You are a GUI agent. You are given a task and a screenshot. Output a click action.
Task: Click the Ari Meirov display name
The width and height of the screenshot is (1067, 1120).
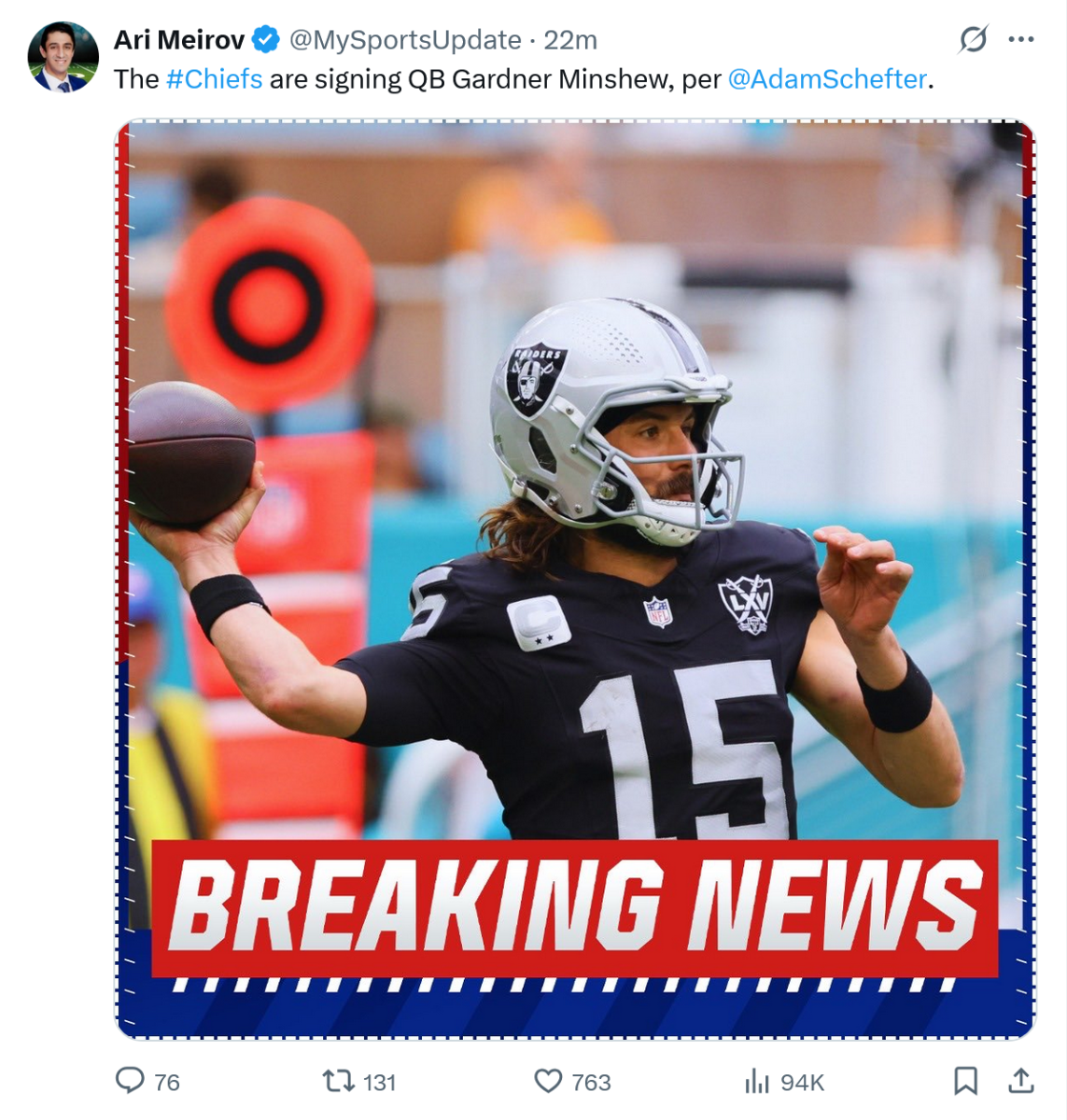pyautogui.click(x=179, y=40)
